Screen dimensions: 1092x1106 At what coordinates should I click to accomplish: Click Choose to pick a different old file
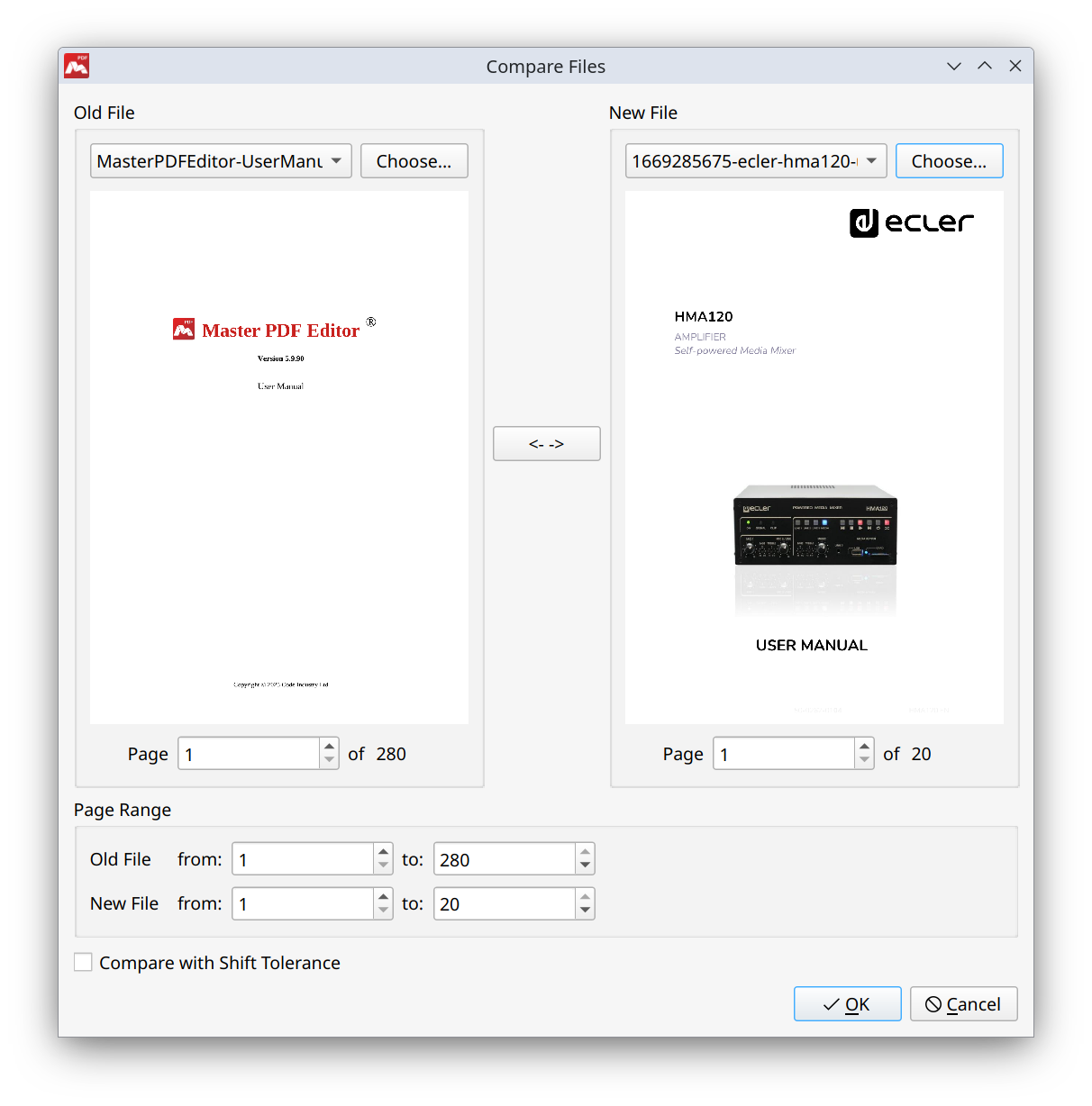coord(414,160)
